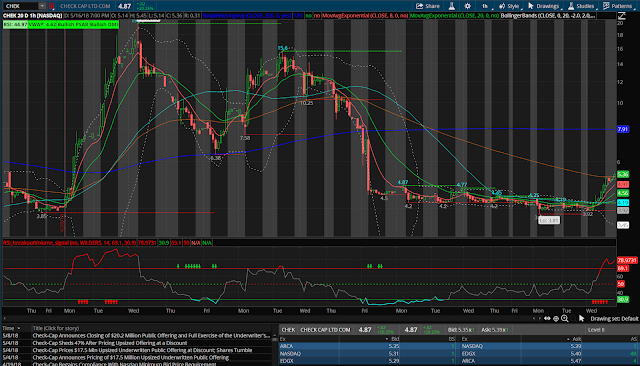The image size is (640, 366).
Task: Click the CHECK CAP LTD COM name in top bar
Action: click(x=85, y=6)
